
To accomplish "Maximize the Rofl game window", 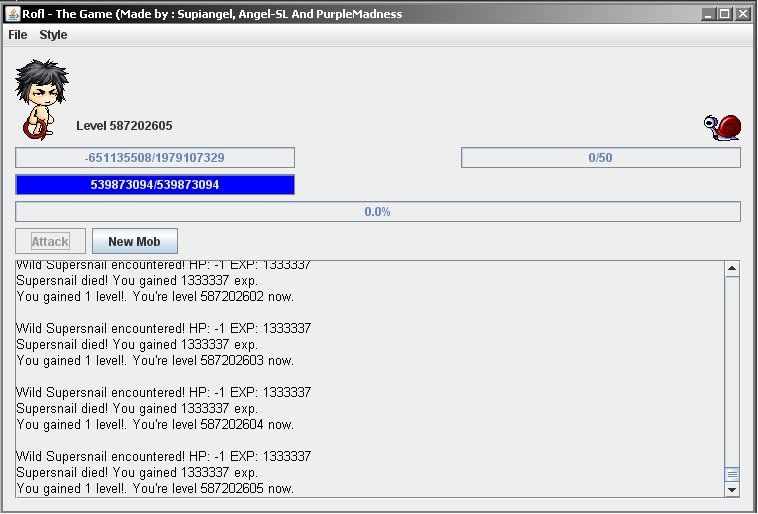I will pyautogui.click(x=725, y=14).
